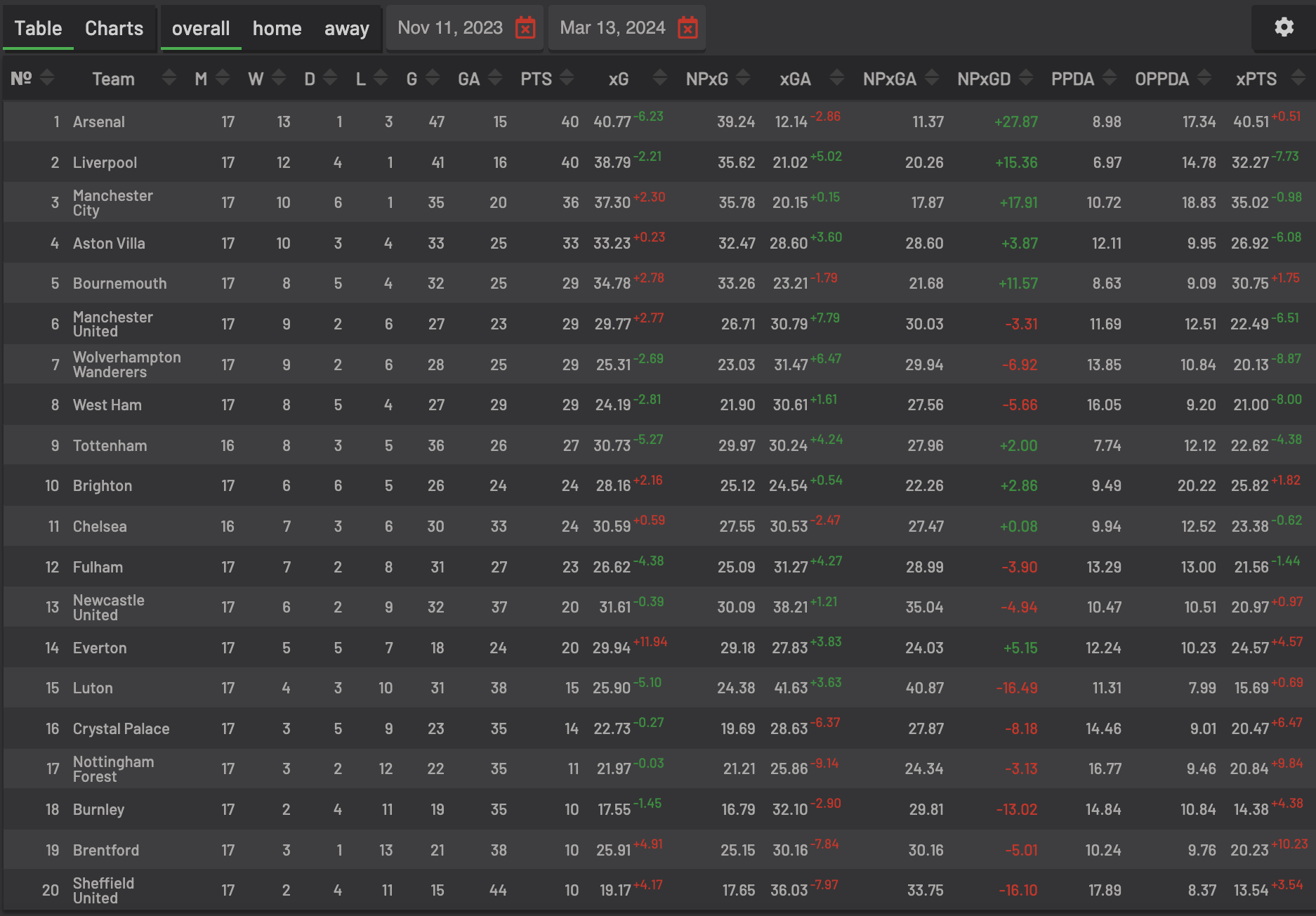
Task: Select the home filter tab
Action: pyautogui.click(x=277, y=28)
